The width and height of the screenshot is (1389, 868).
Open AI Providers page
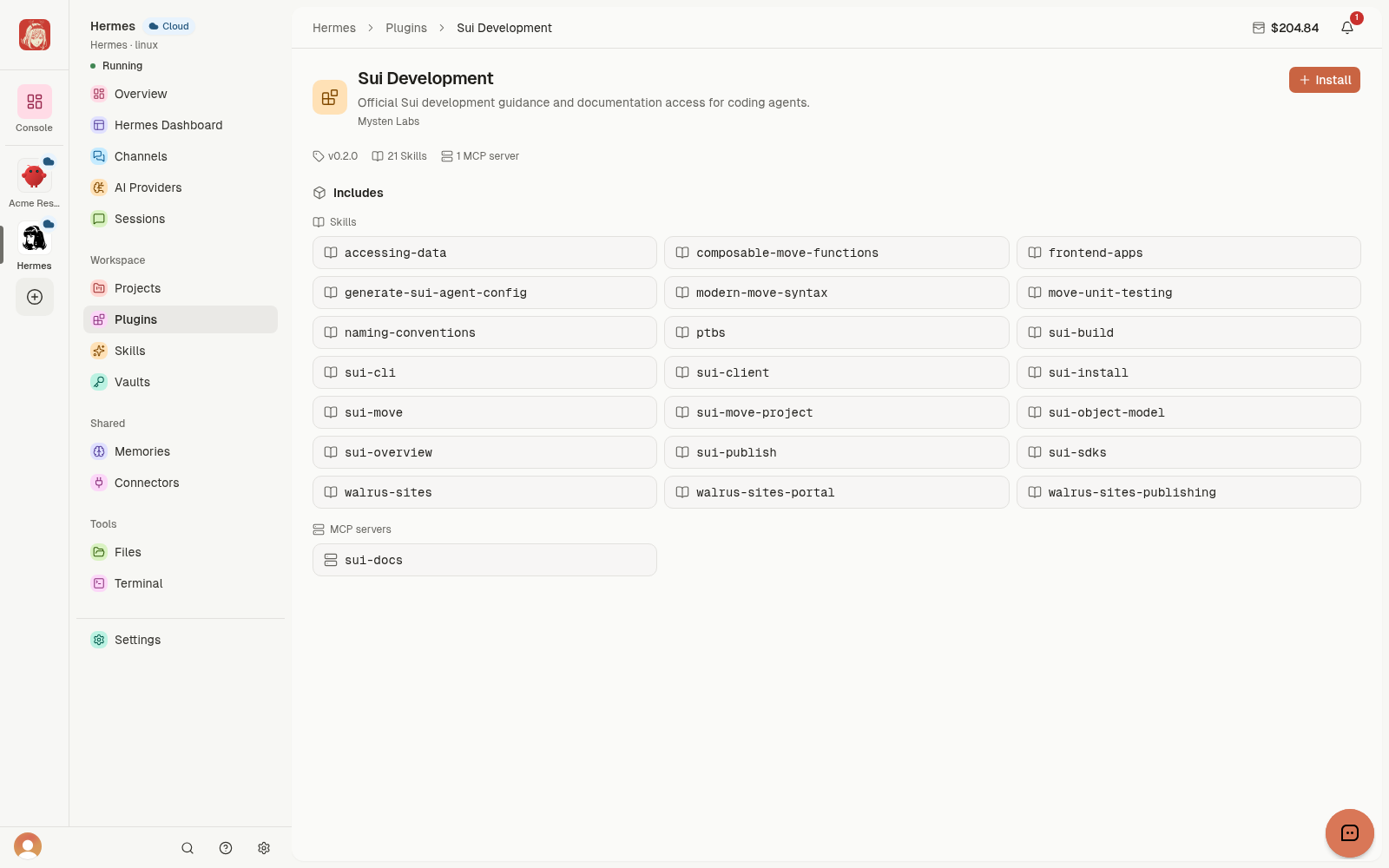click(x=181, y=187)
